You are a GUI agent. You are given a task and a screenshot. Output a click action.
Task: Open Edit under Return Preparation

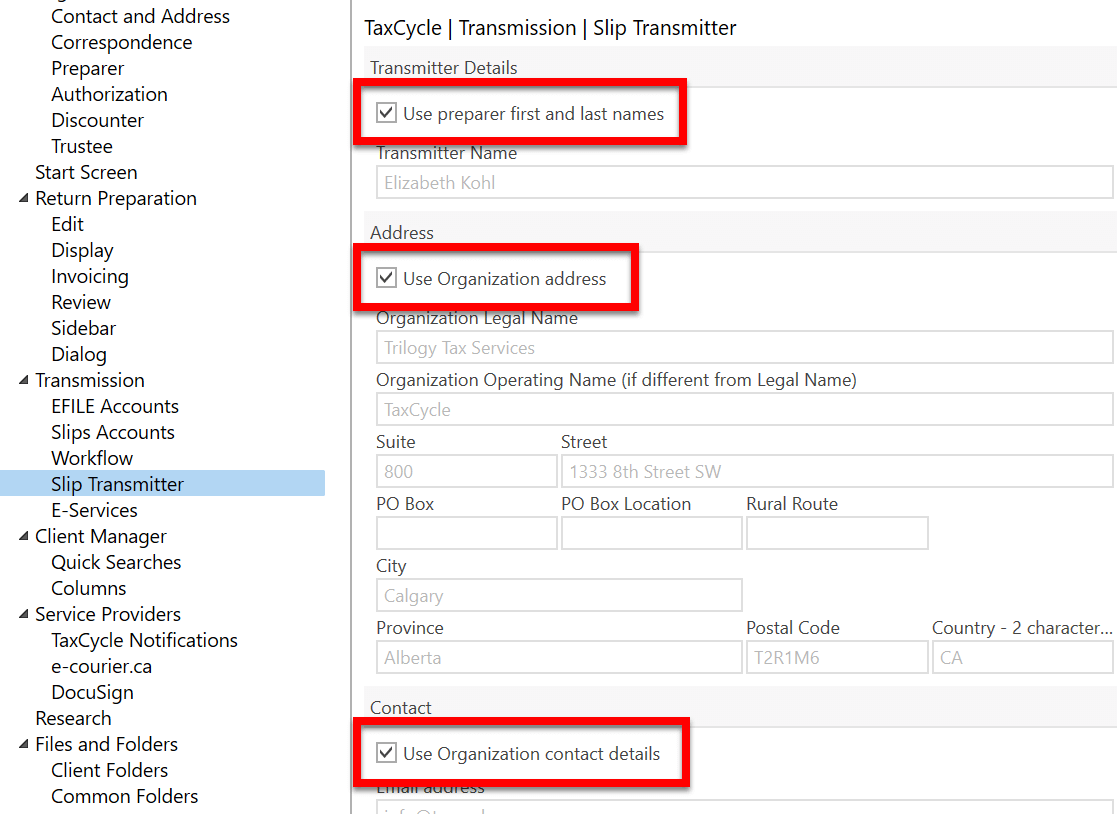(x=68, y=224)
